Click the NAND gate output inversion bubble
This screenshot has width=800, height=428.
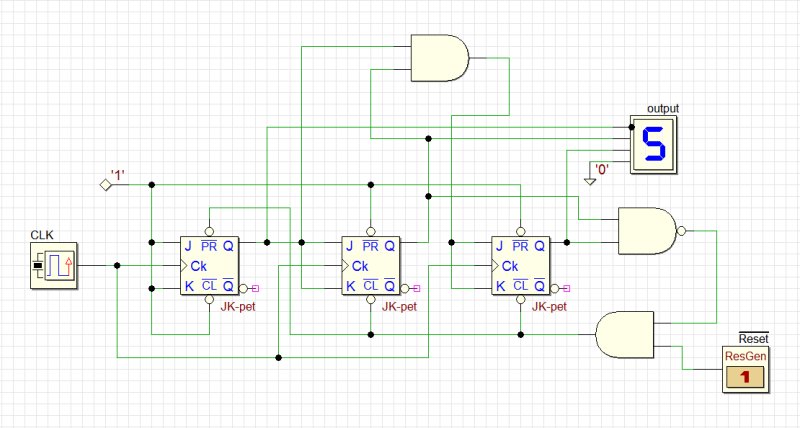point(681,231)
